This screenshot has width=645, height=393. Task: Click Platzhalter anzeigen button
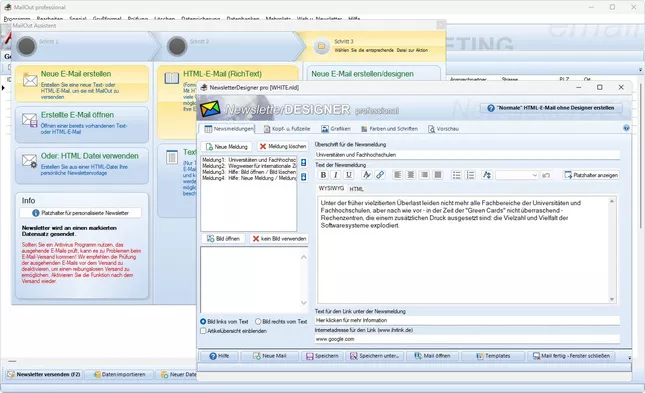pos(591,175)
